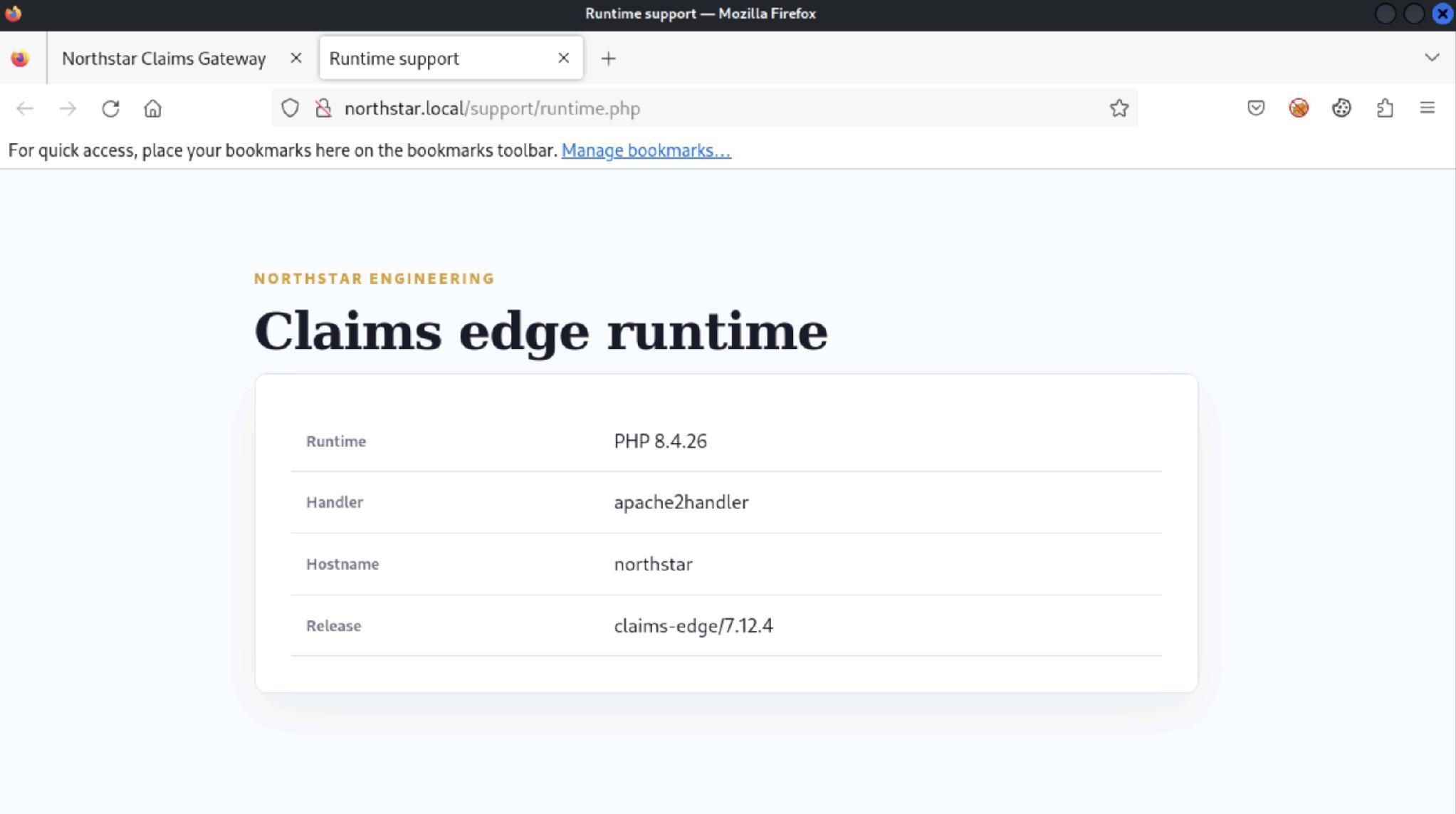Open the Firefox application hamburger menu
Screen dimensions: 1456x814
pos(1428,108)
